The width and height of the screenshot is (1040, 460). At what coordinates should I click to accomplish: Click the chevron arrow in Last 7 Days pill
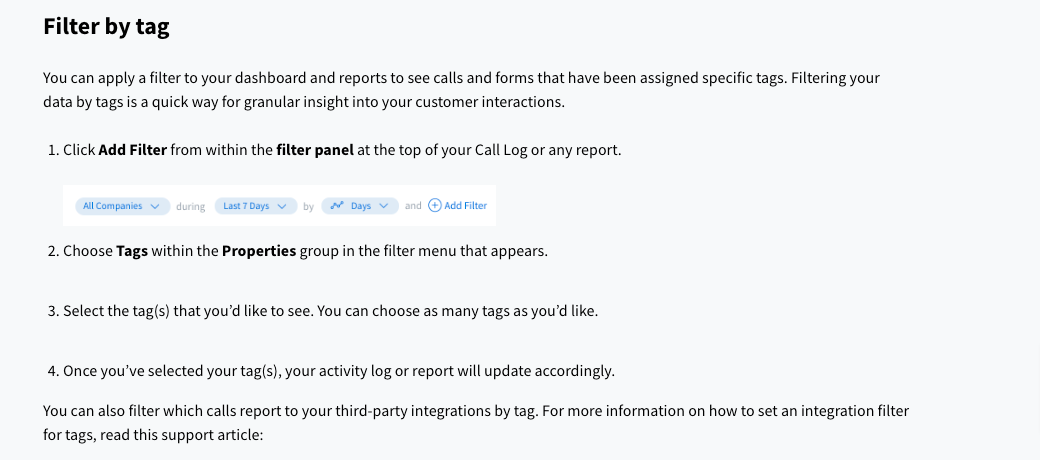[x=282, y=206]
